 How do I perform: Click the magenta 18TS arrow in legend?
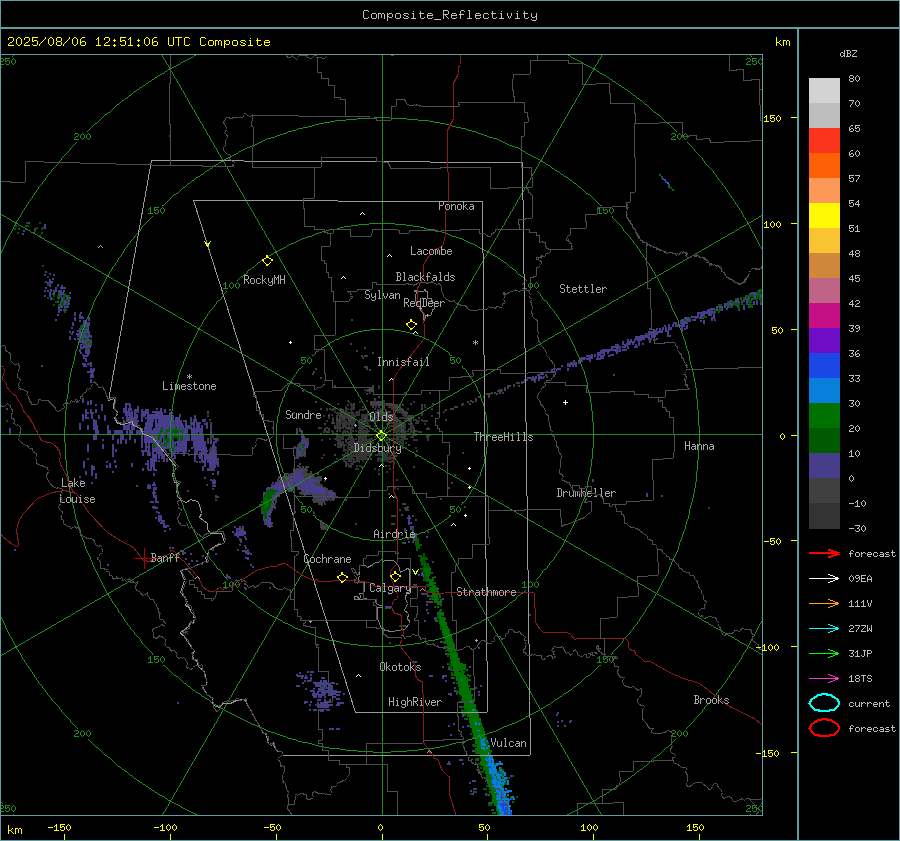pyautogui.click(x=824, y=679)
